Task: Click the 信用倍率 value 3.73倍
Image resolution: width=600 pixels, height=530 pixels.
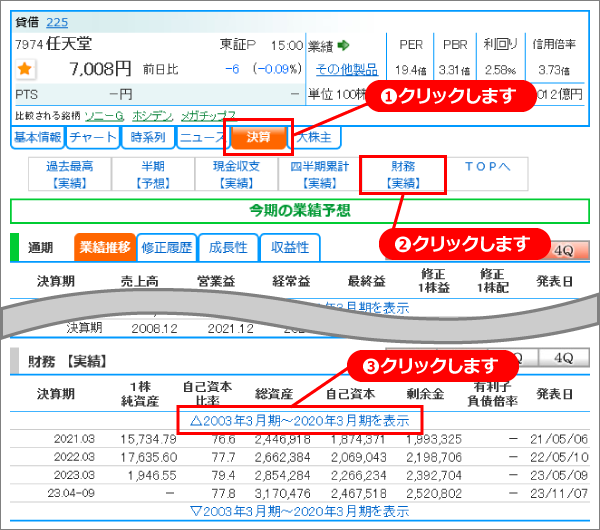Action: coord(554,70)
